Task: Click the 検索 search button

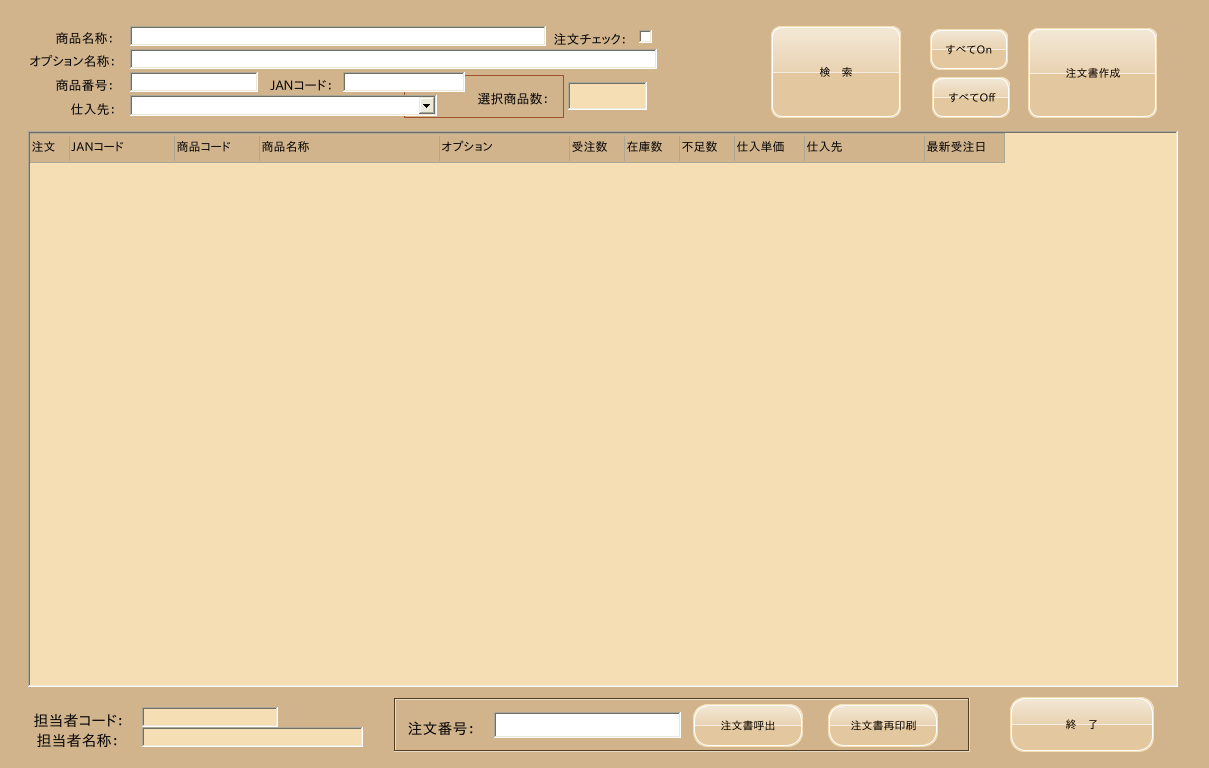Action: coord(836,72)
